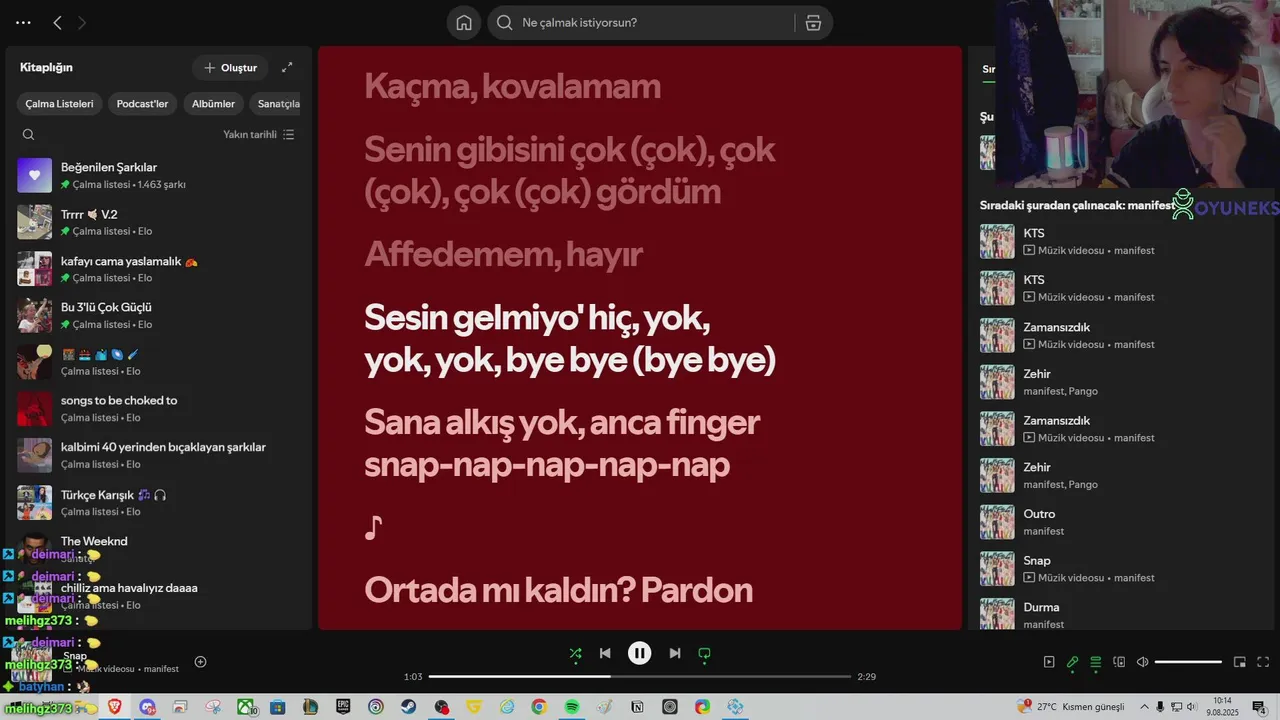Toggle repeat mode
The image size is (1280, 720).
pos(704,653)
